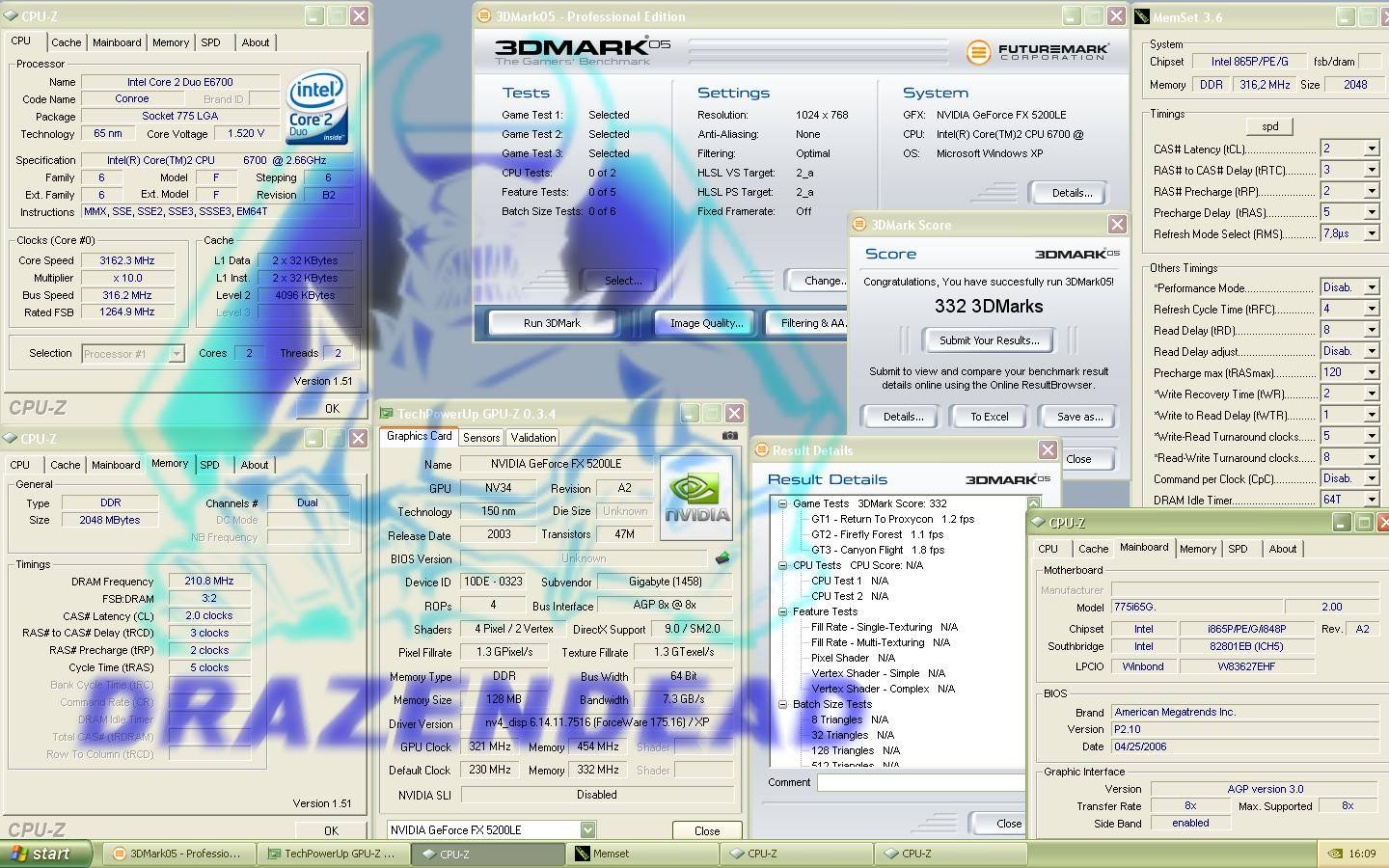Click the Result Details window title icon

pos(761,450)
